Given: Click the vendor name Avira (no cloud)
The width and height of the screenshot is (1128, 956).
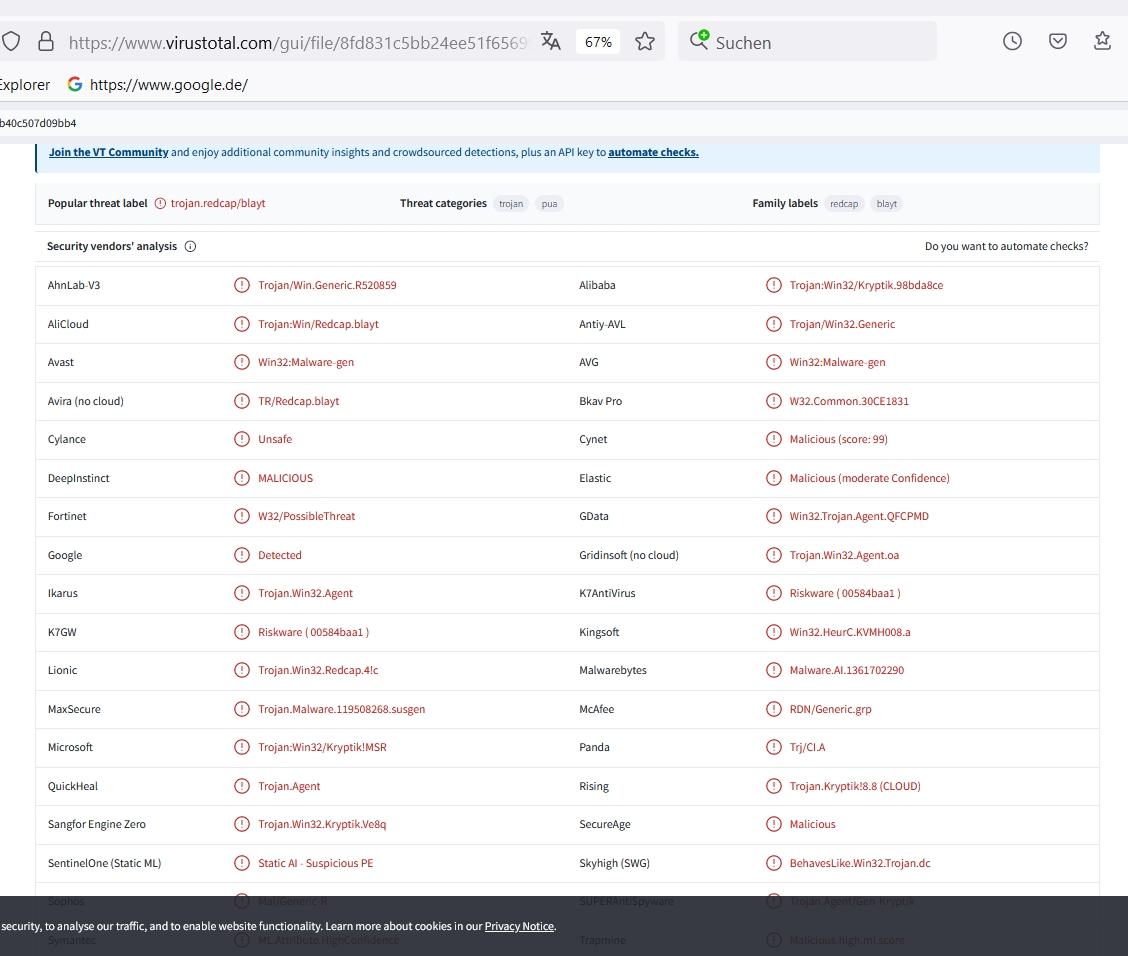Looking at the screenshot, I should 86,401.
